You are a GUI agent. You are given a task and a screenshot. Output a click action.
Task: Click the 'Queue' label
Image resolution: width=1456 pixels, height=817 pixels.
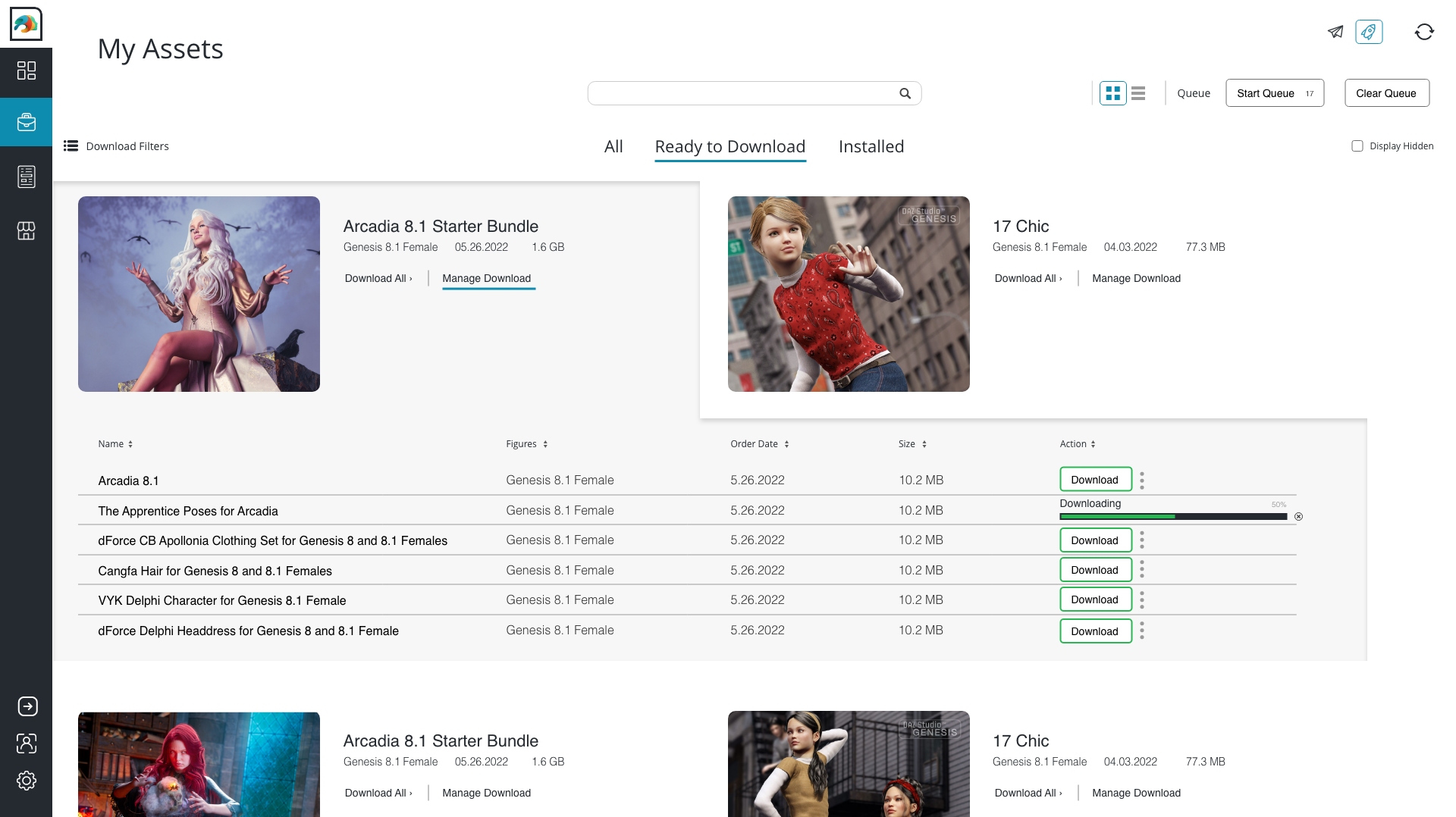pos(1194,93)
